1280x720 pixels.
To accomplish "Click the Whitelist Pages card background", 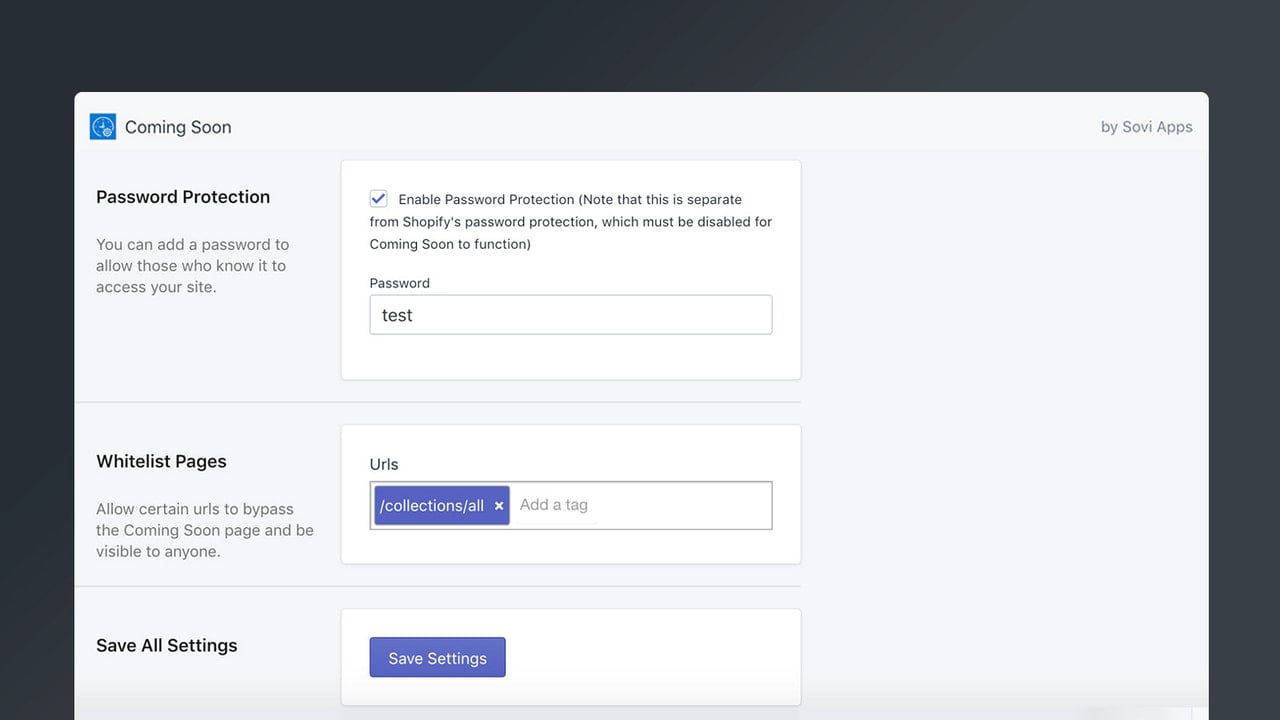I will tap(571, 545).
